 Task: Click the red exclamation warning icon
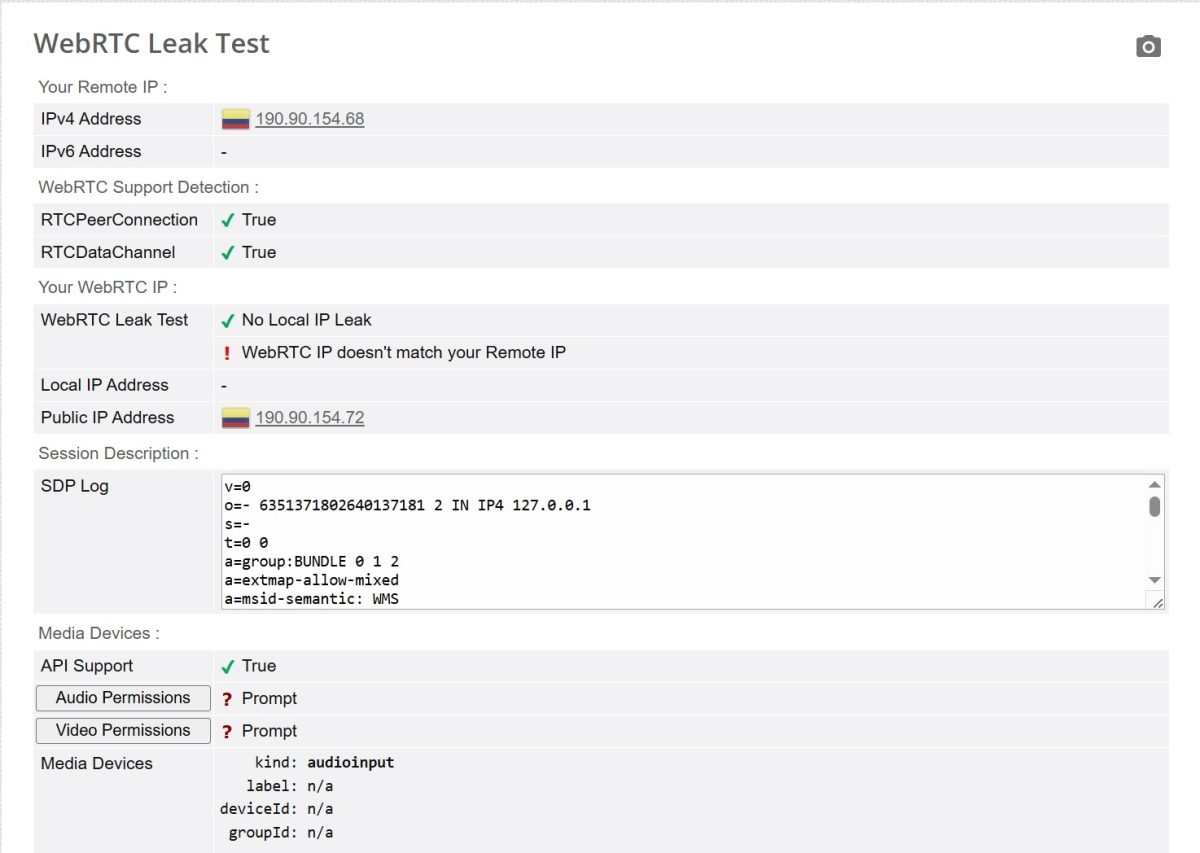pos(228,352)
